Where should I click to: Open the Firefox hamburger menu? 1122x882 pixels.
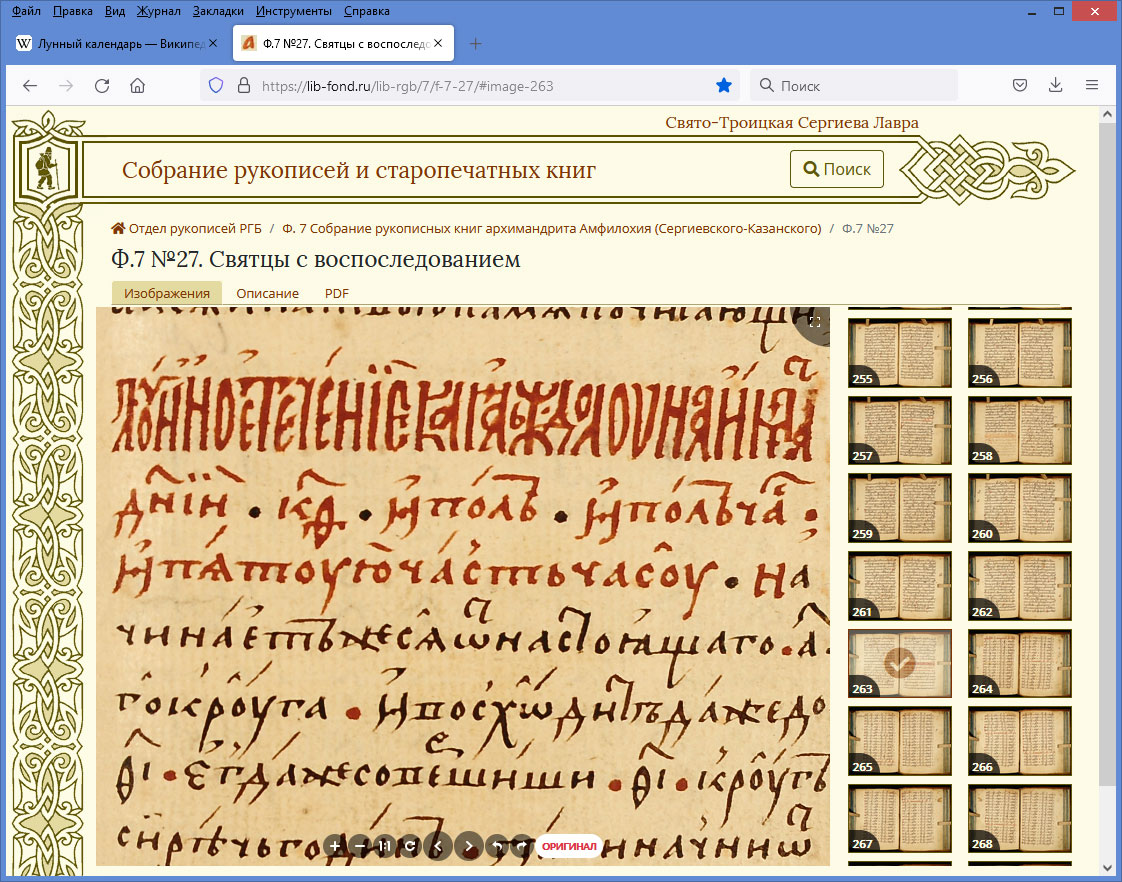click(1091, 86)
